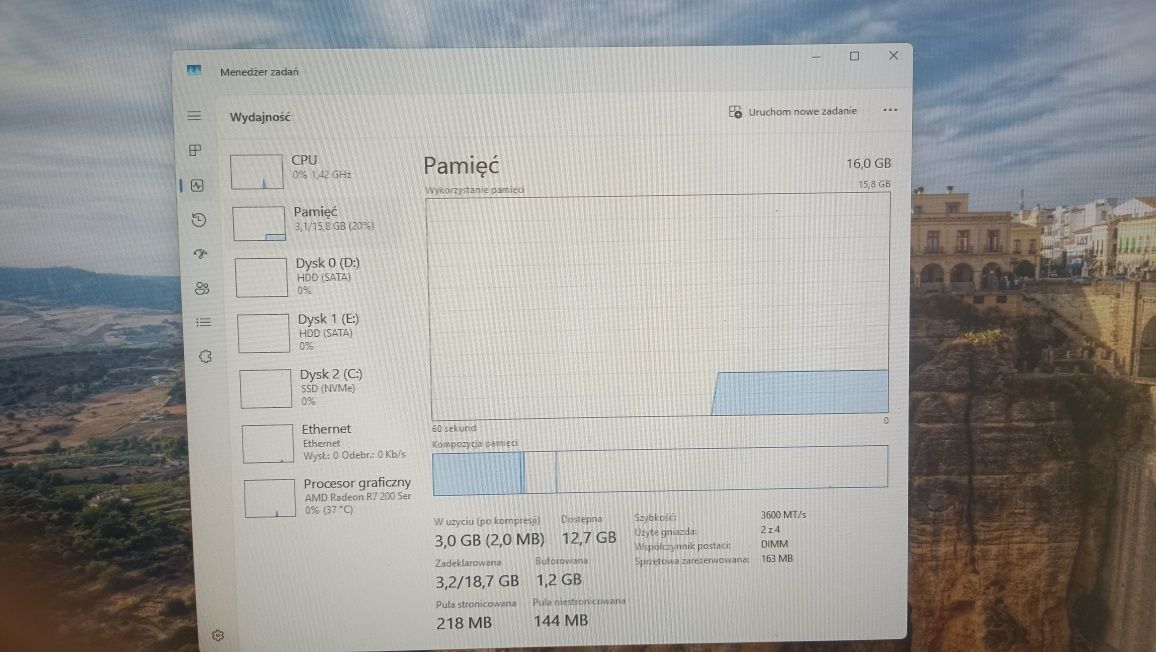The width and height of the screenshot is (1156, 652).
Task: Open Task Manager settings gear
Action: (217, 635)
